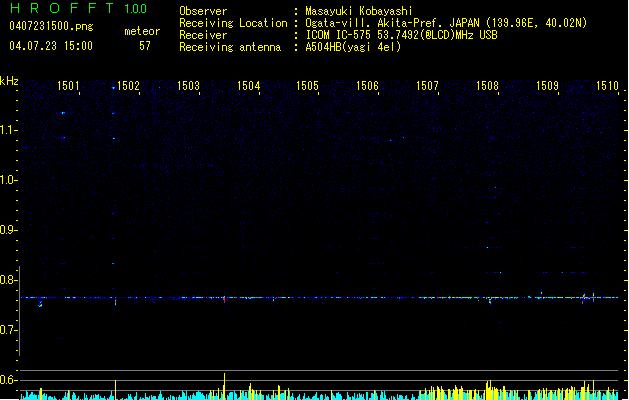
Task: Click the yellow spike in the graph below 1502
Action: pyautogui.click(x=116, y=389)
